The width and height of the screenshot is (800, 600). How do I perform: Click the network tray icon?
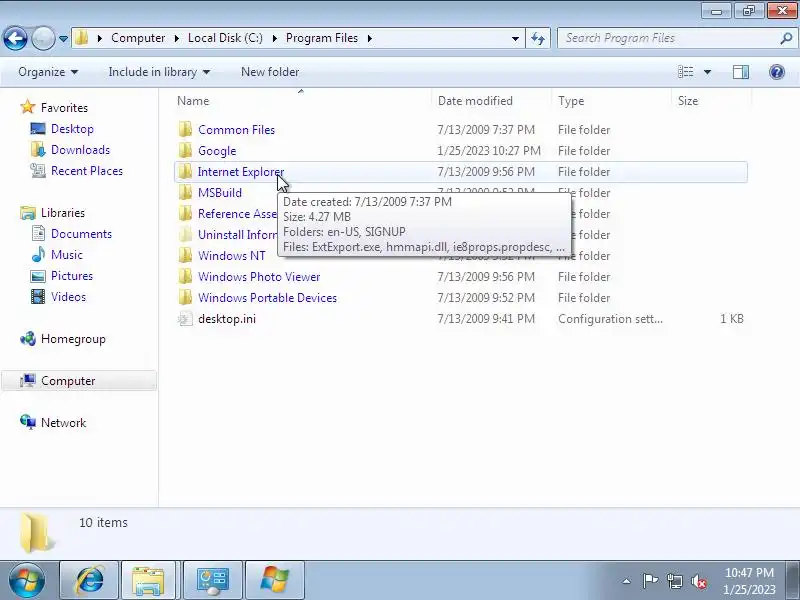(x=675, y=581)
